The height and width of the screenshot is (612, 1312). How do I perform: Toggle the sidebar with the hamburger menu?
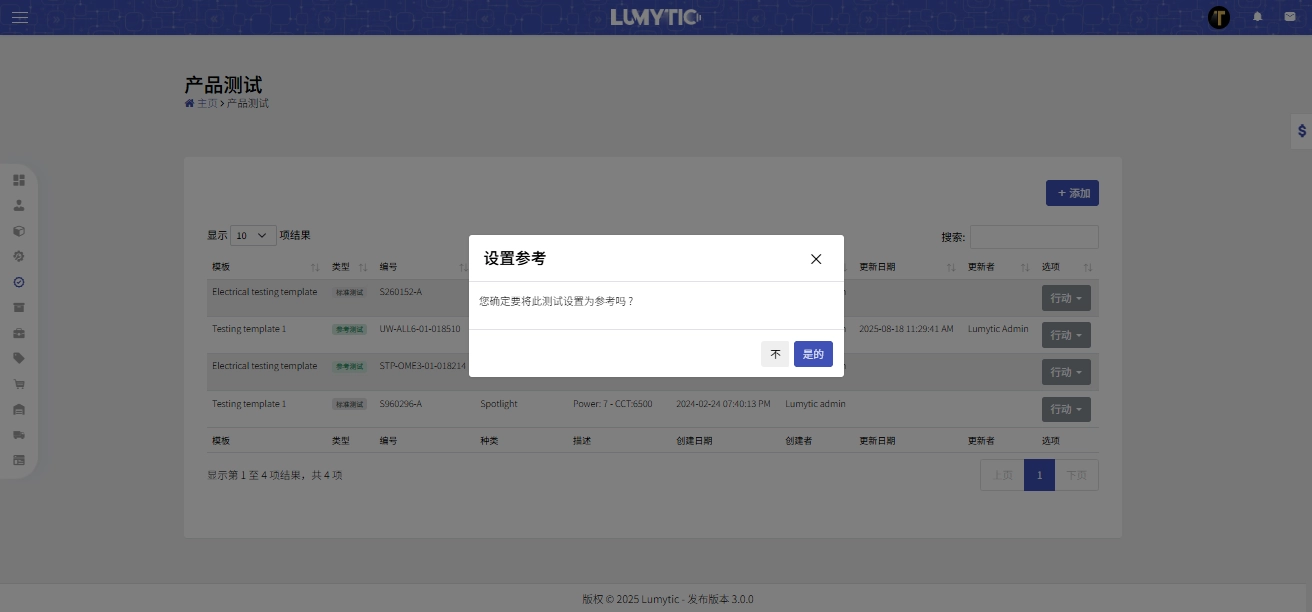coord(19,16)
